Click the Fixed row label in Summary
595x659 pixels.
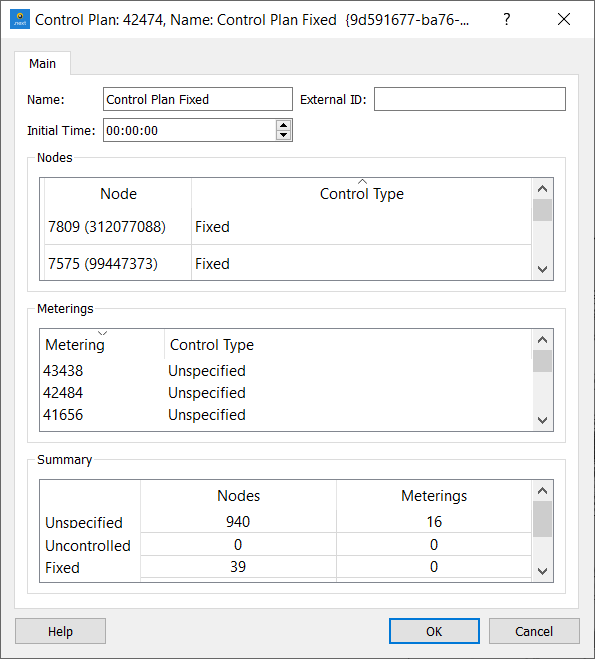62,568
